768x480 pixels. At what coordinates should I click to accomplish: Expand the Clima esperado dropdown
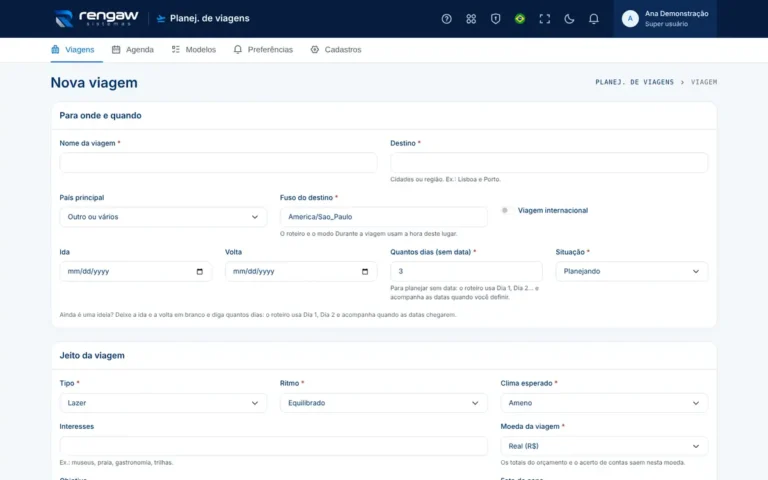tap(604, 403)
